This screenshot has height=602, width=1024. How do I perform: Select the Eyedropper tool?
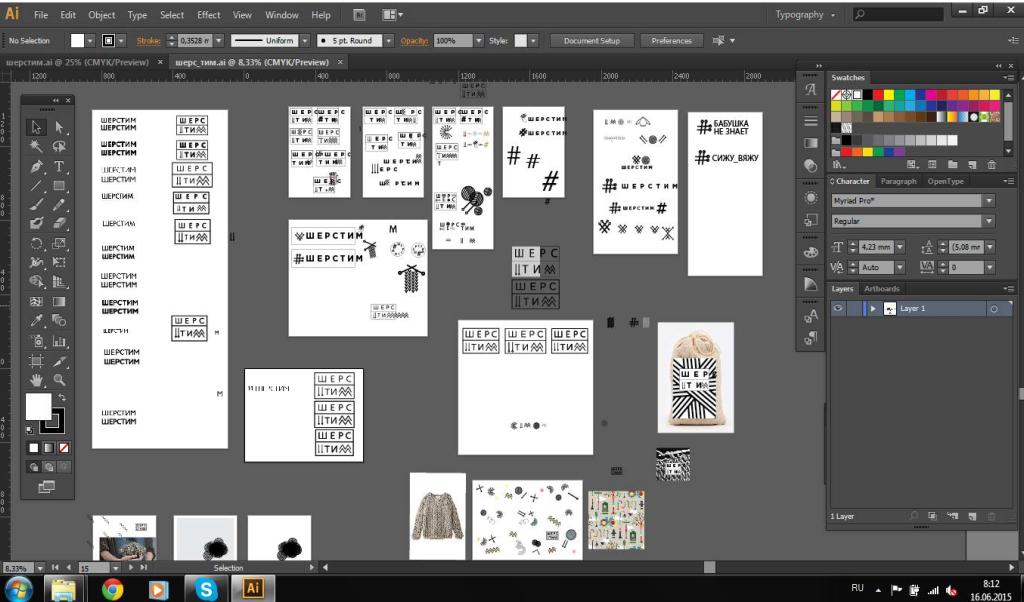pyautogui.click(x=37, y=321)
